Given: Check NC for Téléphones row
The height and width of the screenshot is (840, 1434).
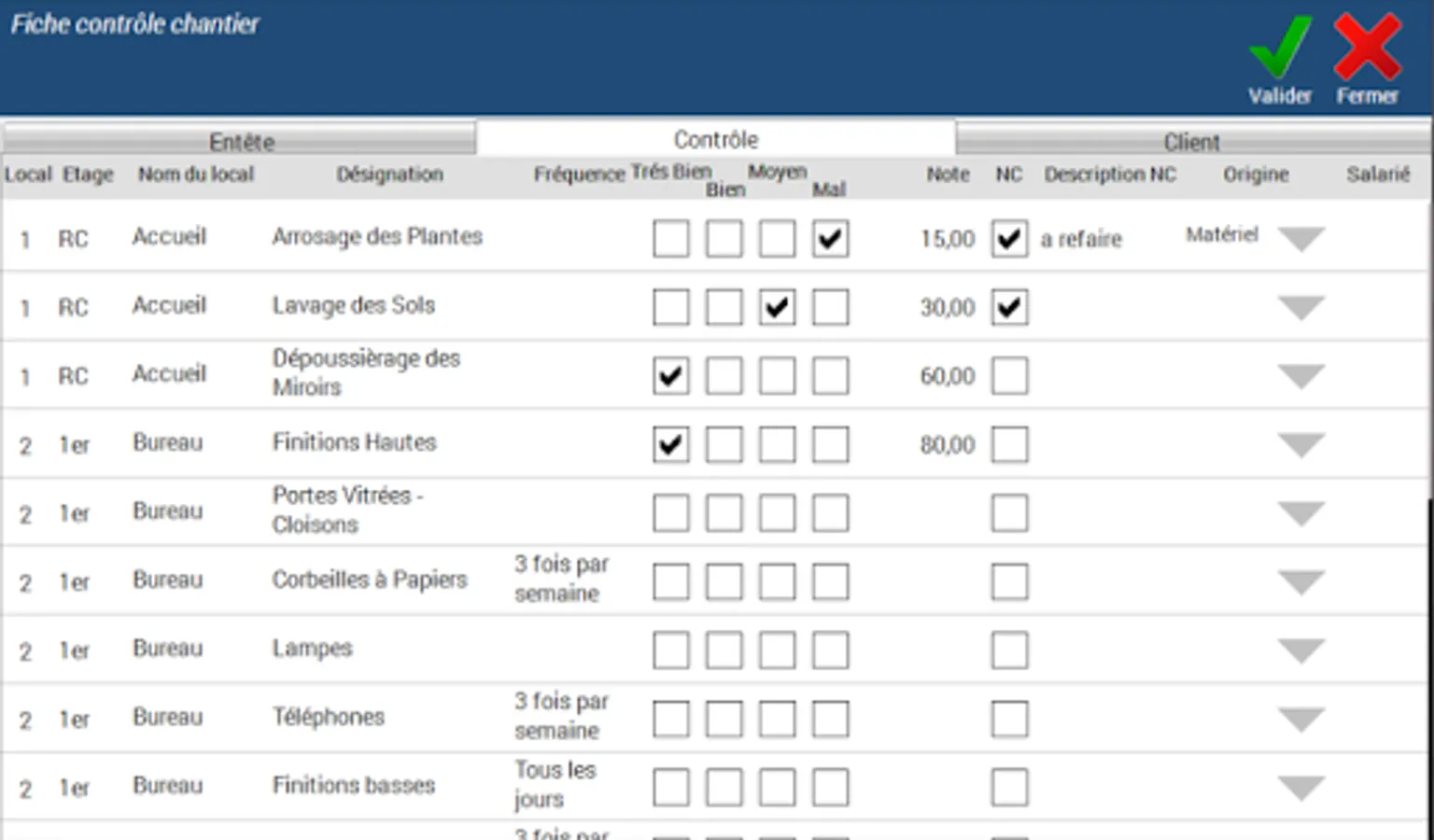Looking at the screenshot, I should coord(1009,719).
